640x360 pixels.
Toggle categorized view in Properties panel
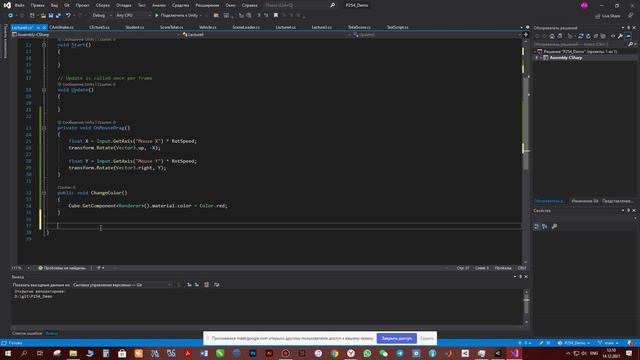pyautogui.click(x=536, y=226)
